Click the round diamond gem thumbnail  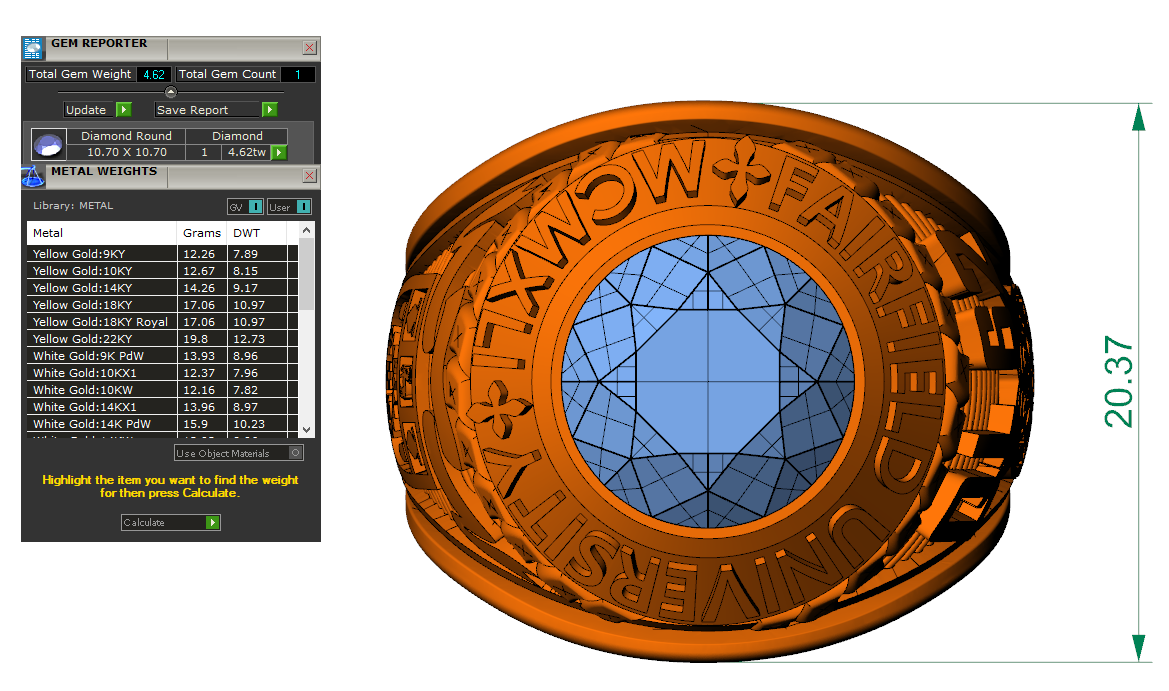tap(47, 145)
